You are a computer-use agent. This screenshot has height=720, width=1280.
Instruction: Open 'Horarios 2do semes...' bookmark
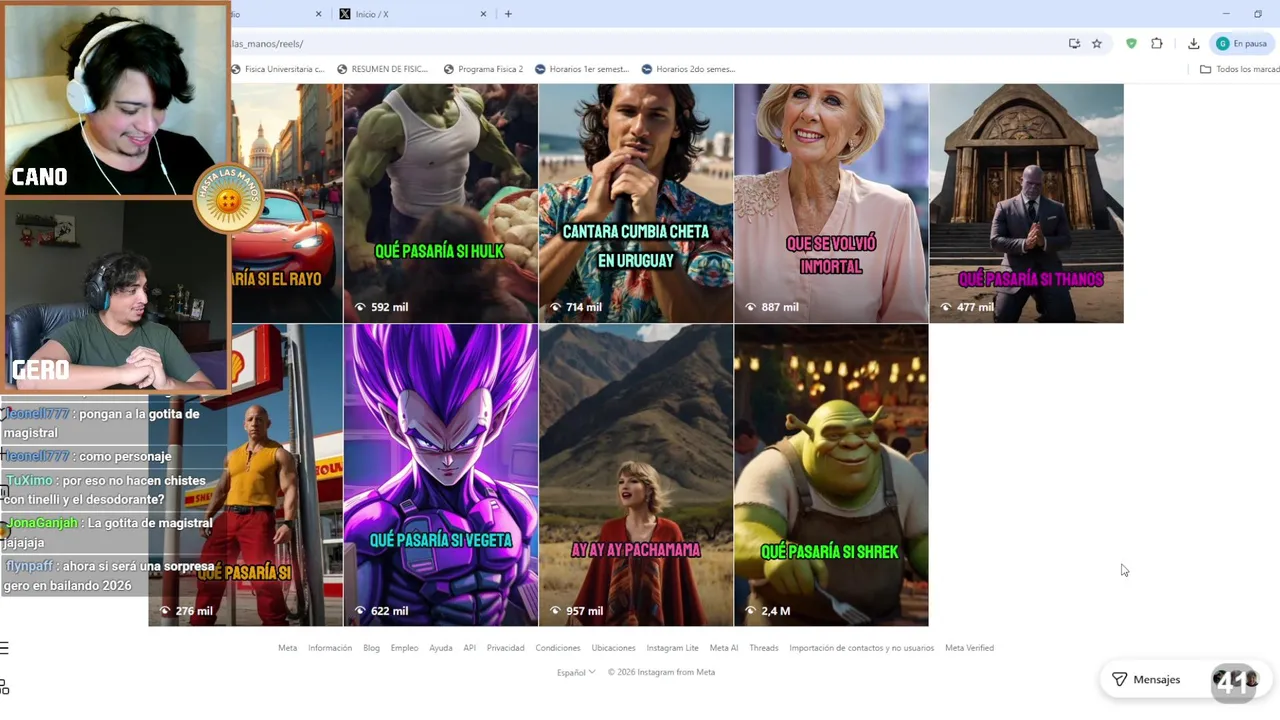[x=689, y=69]
